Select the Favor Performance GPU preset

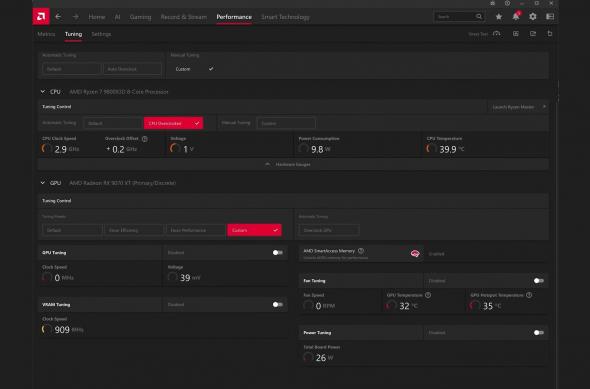point(196,230)
